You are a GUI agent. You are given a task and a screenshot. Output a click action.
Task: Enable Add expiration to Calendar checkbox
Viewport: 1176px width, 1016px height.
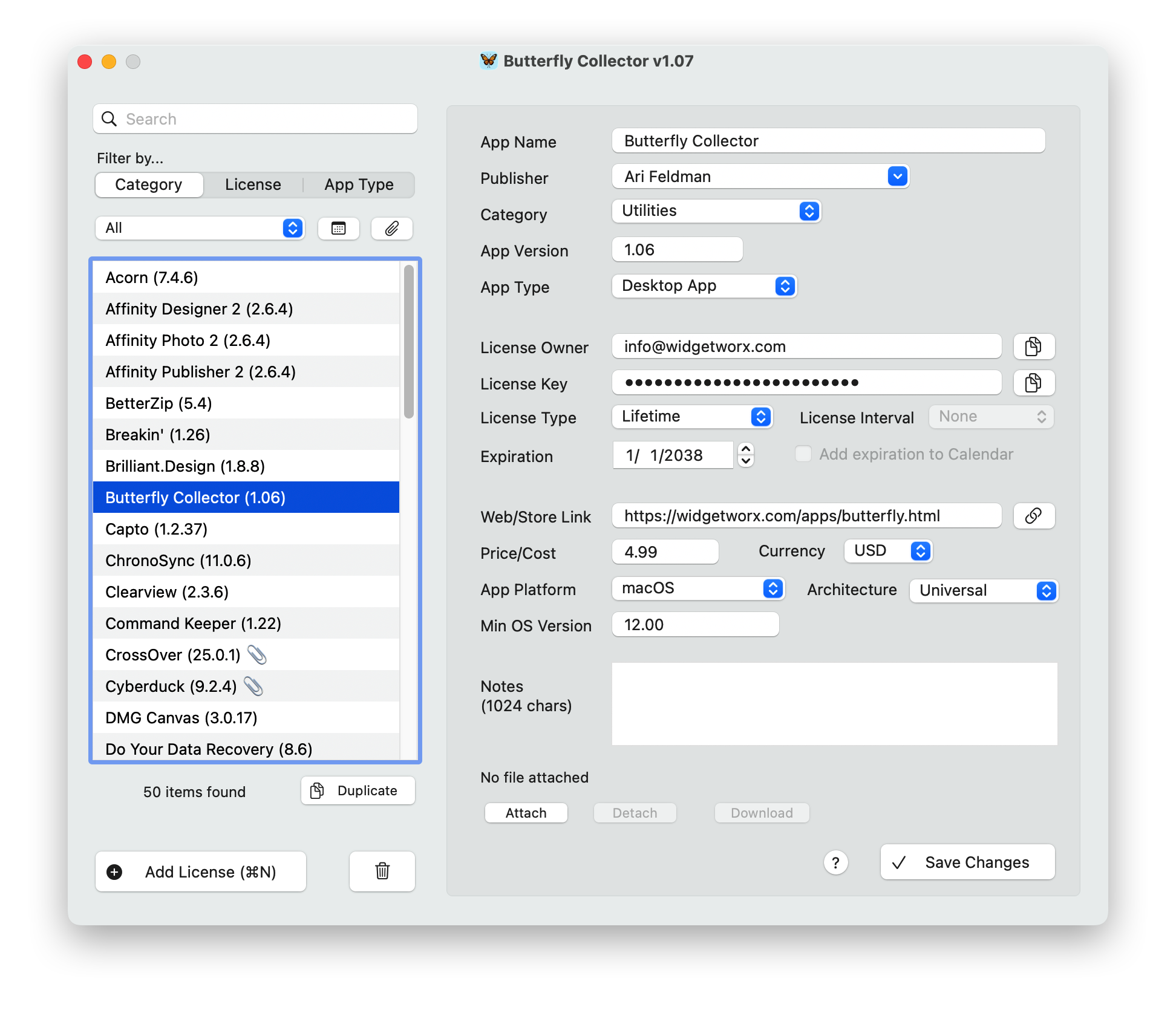(803, 454)
